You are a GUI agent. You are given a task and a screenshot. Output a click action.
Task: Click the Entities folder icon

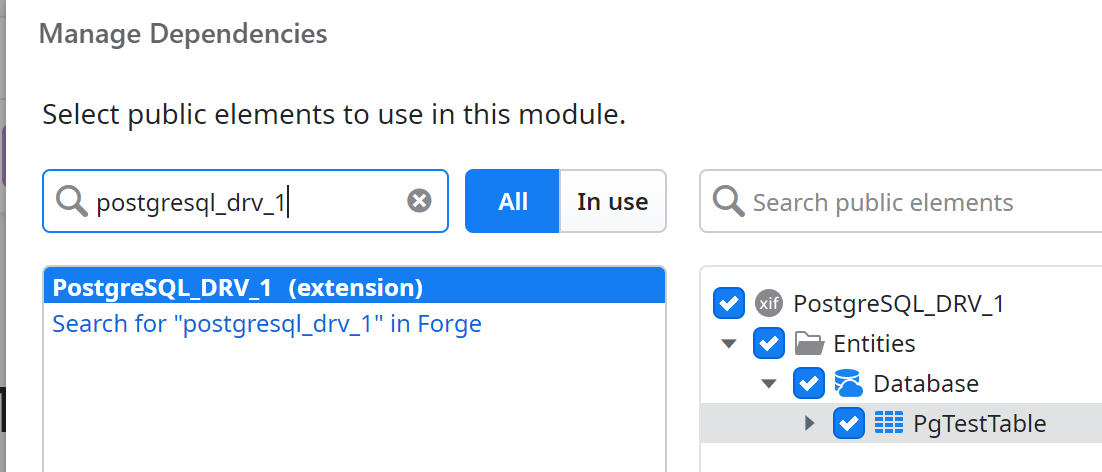coord(809,343)
